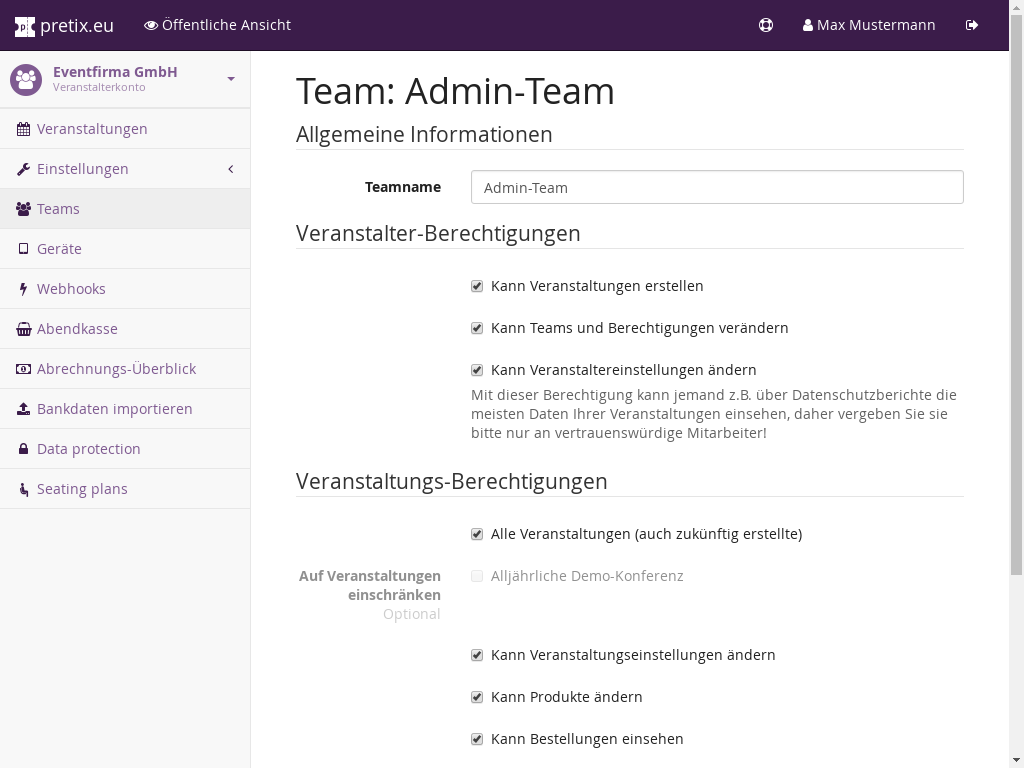Toggle Kann Teams und Berechtigungen verändern
This screenshot has height=768, width=1024.
point(477,328)
